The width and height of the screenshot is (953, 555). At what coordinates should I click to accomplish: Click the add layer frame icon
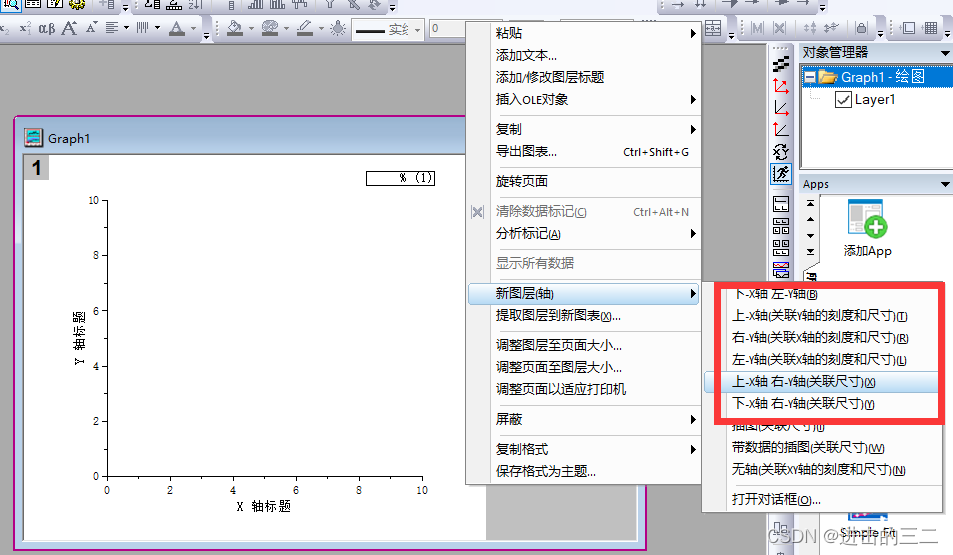[908, 28]
